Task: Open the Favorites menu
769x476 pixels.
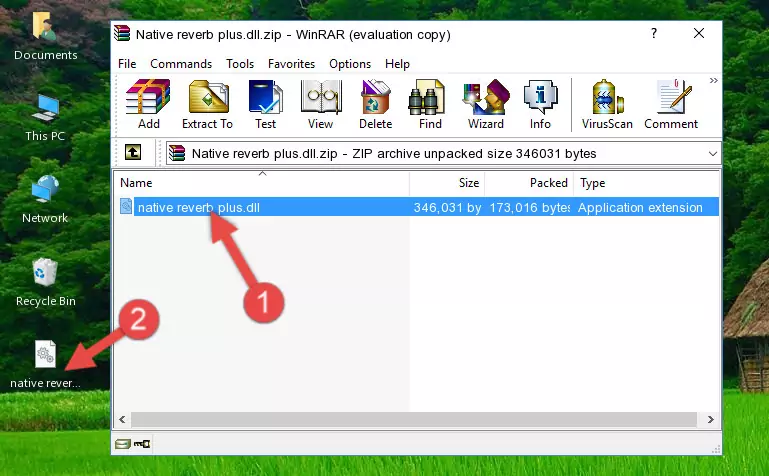Action: click(x=291, y=64)
